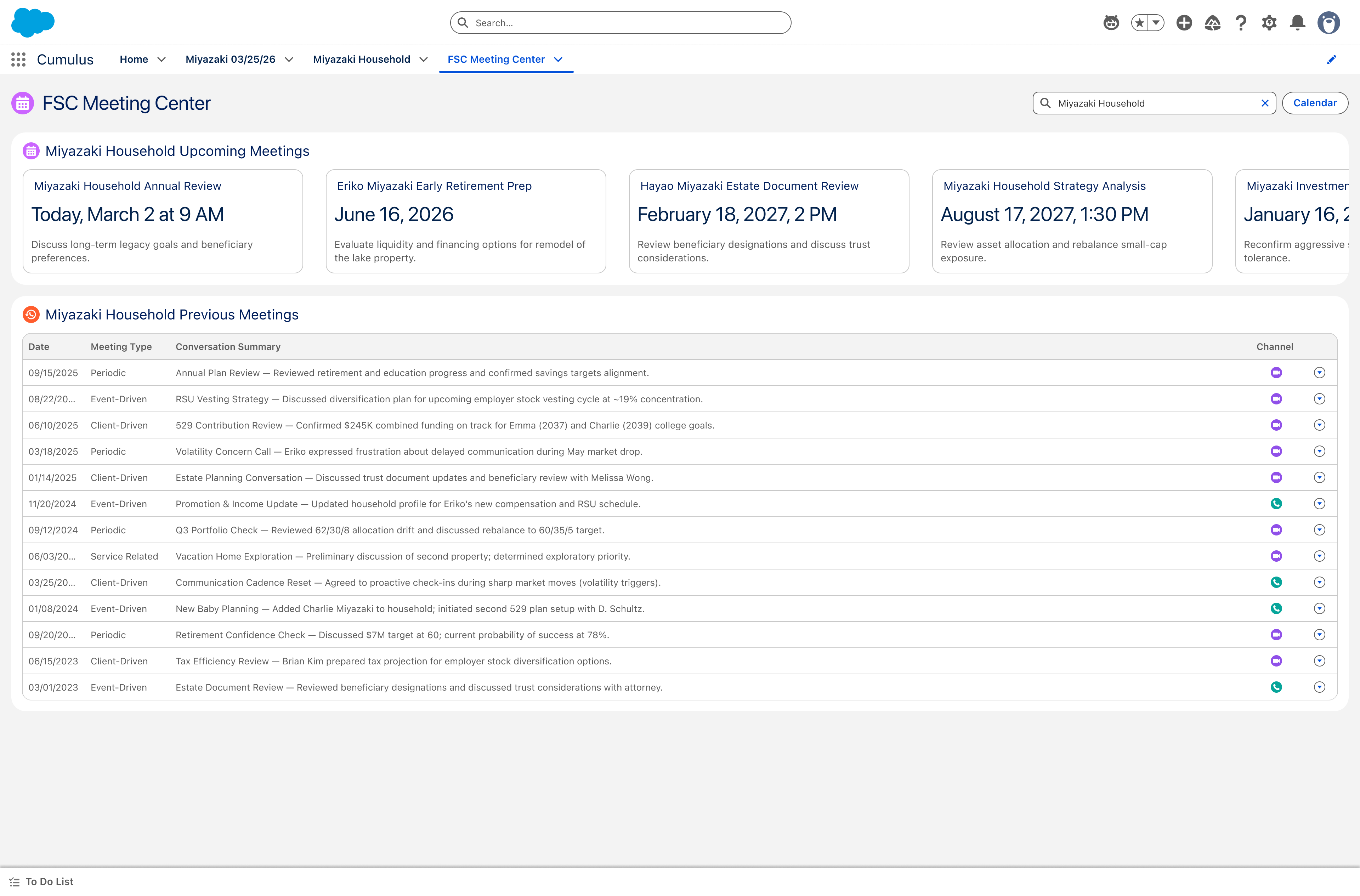Open the favorites list dropdown arrow

pos(1156,23)
